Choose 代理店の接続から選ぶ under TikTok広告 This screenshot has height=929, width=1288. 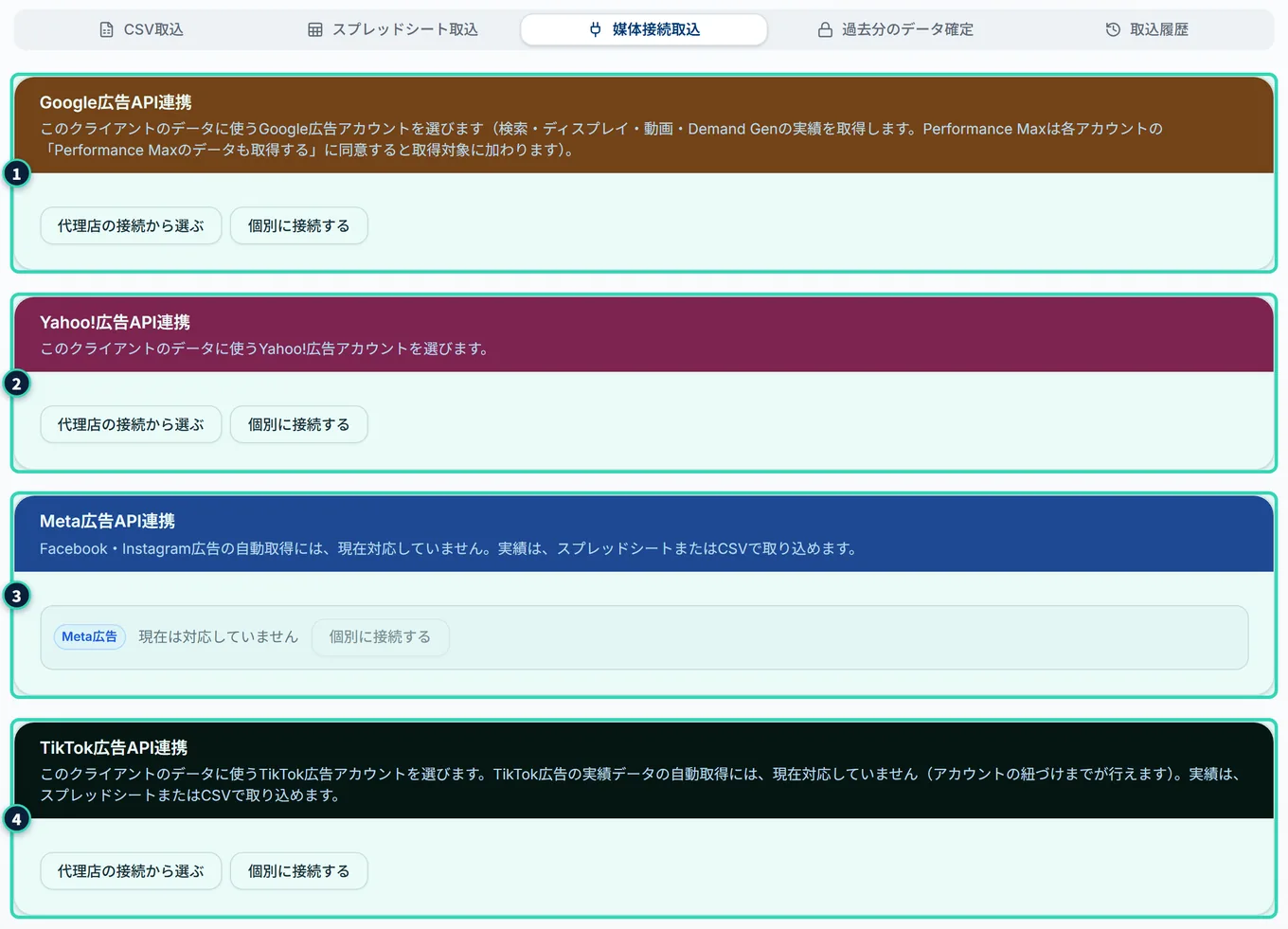tap(131, 870)
